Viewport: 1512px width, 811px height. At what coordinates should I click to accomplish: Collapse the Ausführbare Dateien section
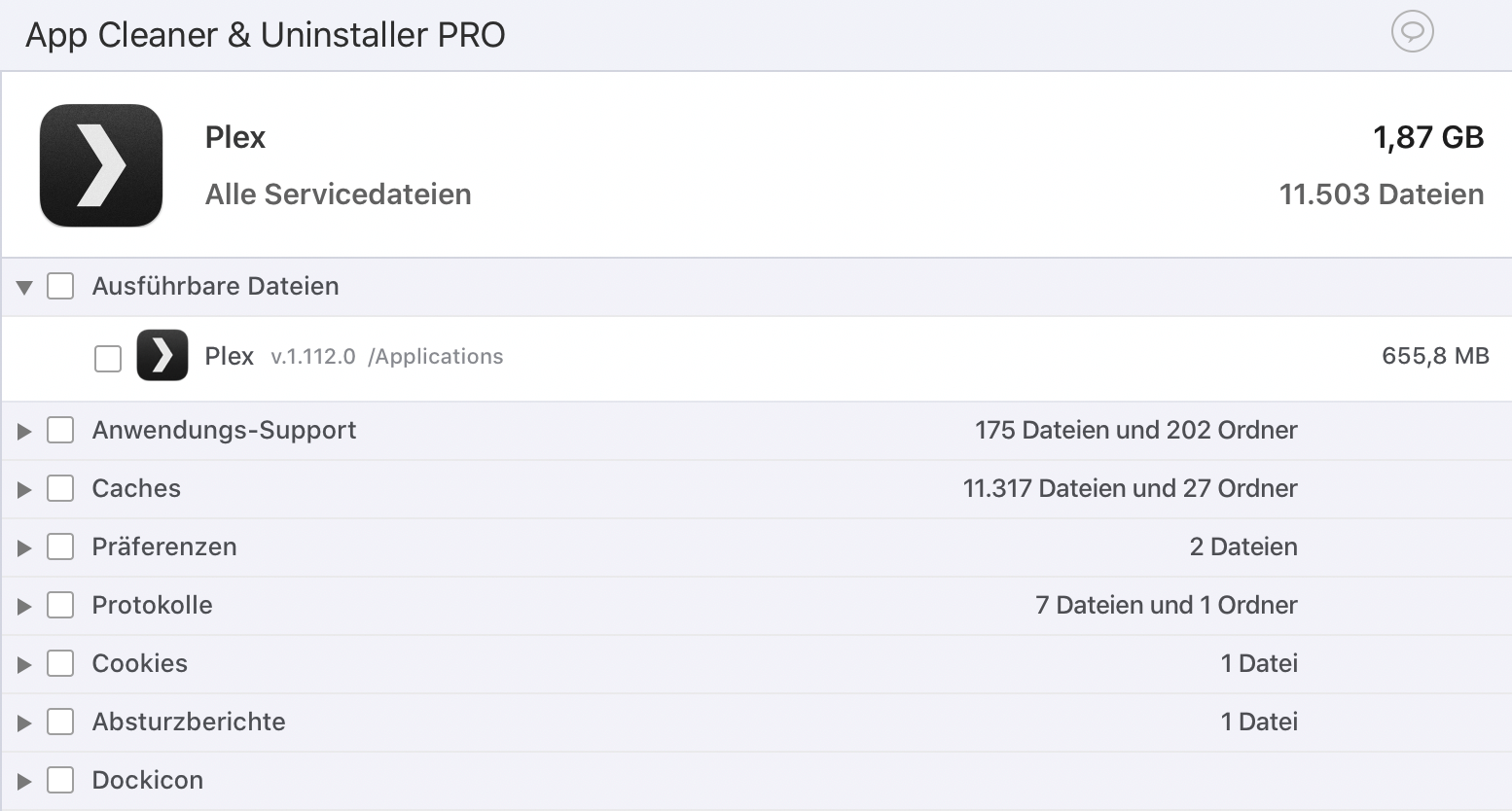coord(24,287)
